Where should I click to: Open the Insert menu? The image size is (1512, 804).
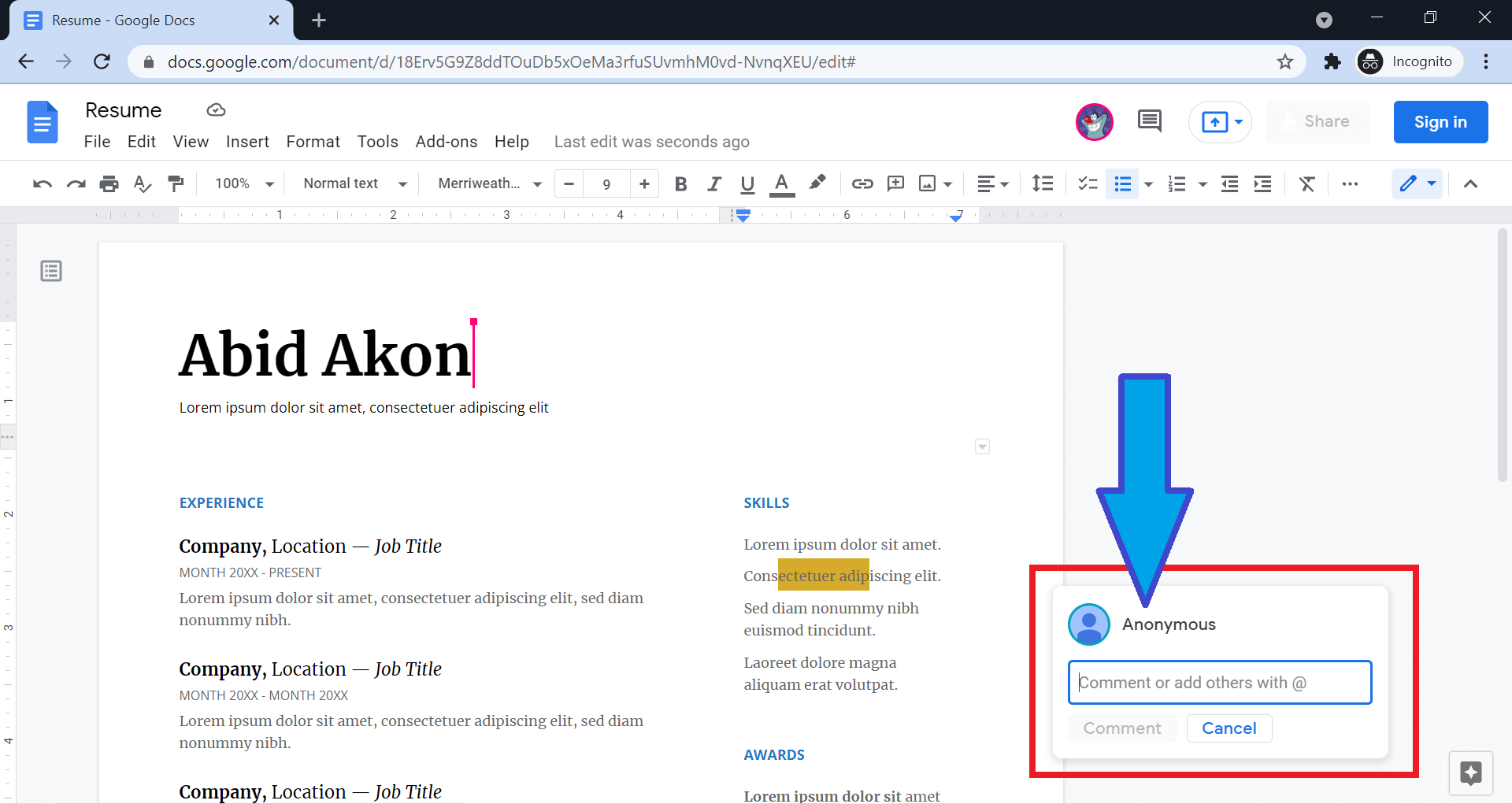click(247, 142)
